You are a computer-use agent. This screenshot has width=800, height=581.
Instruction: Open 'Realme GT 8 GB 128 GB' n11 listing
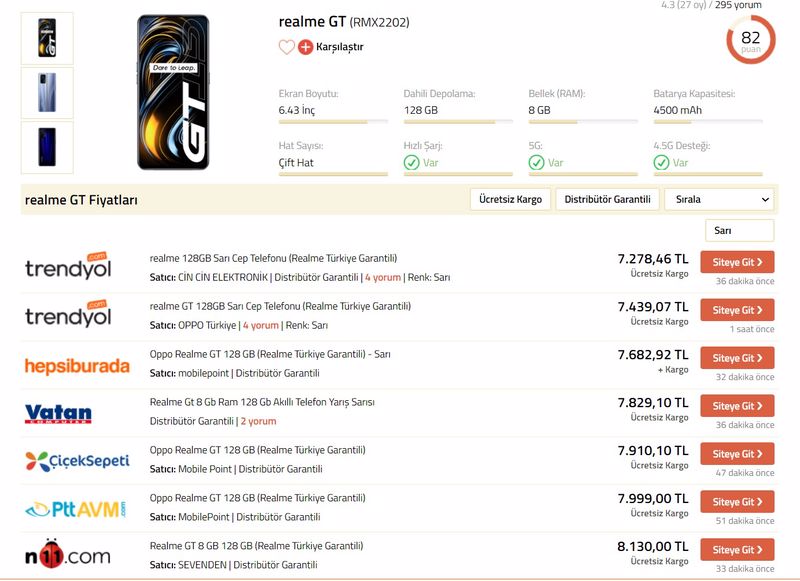tap(257, 546)
